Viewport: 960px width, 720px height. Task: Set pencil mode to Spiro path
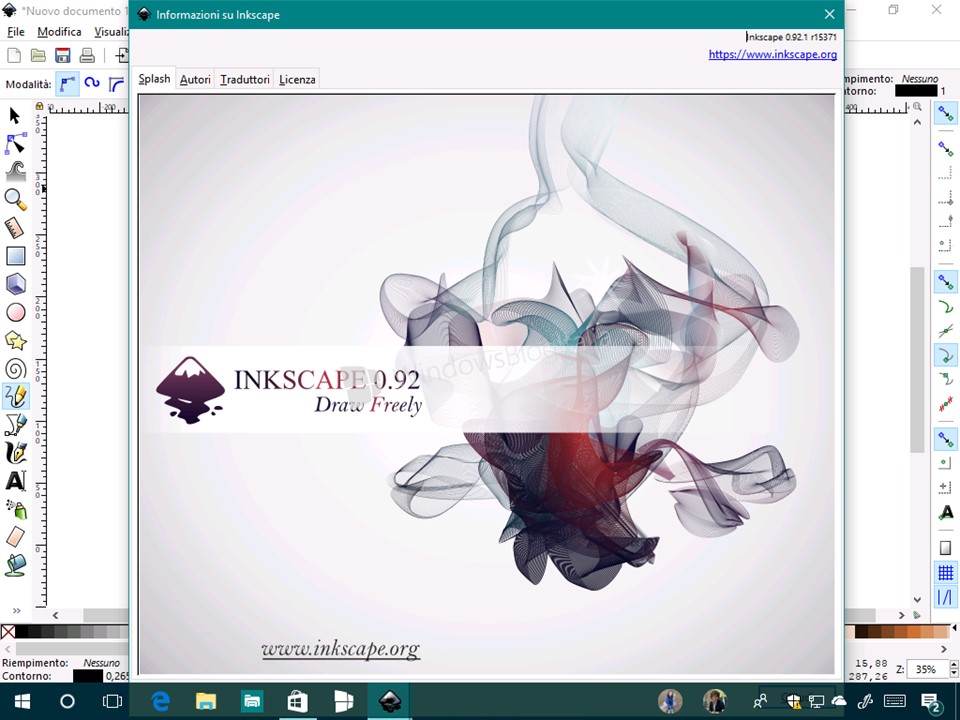(92, 84)
